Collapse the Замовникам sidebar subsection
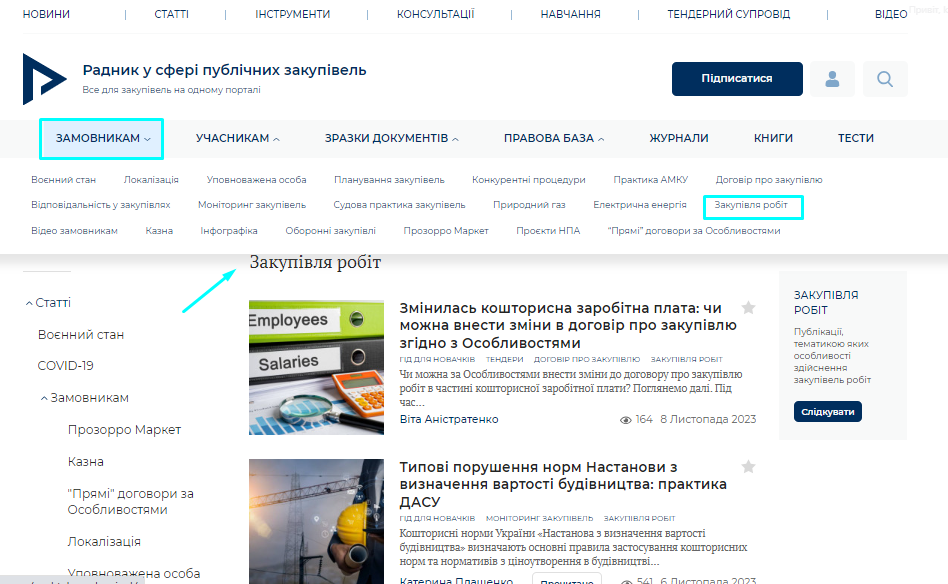This screenshot has height=584, width=948. (x=44, y=398)
